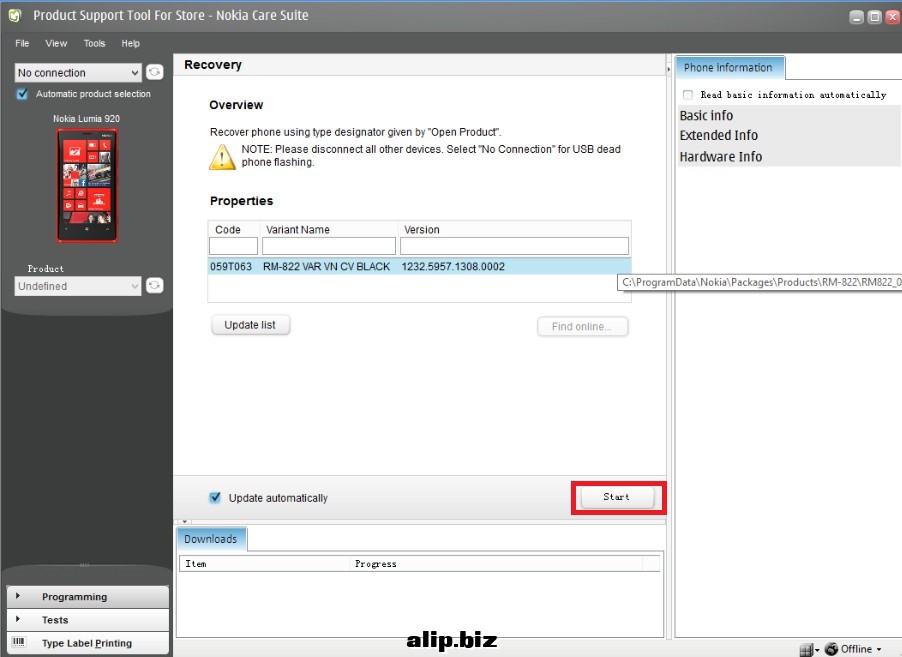
Task: Collapse the Downloads panel with small arrow
Action: (185, 521)
